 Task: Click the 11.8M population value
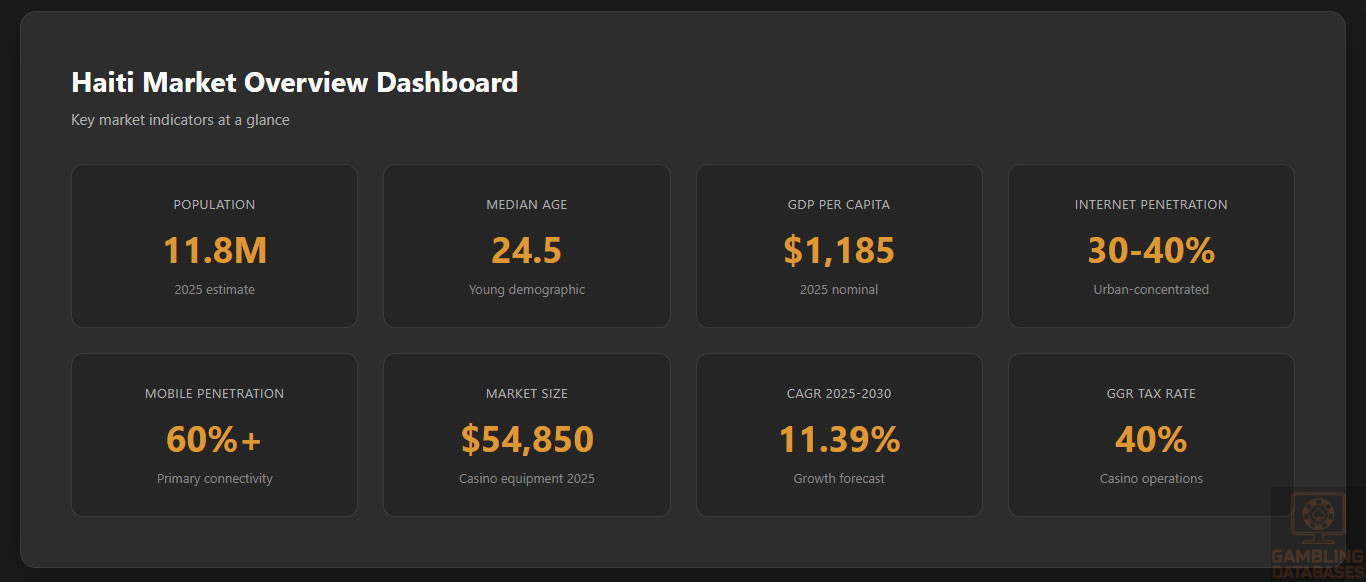215,250
